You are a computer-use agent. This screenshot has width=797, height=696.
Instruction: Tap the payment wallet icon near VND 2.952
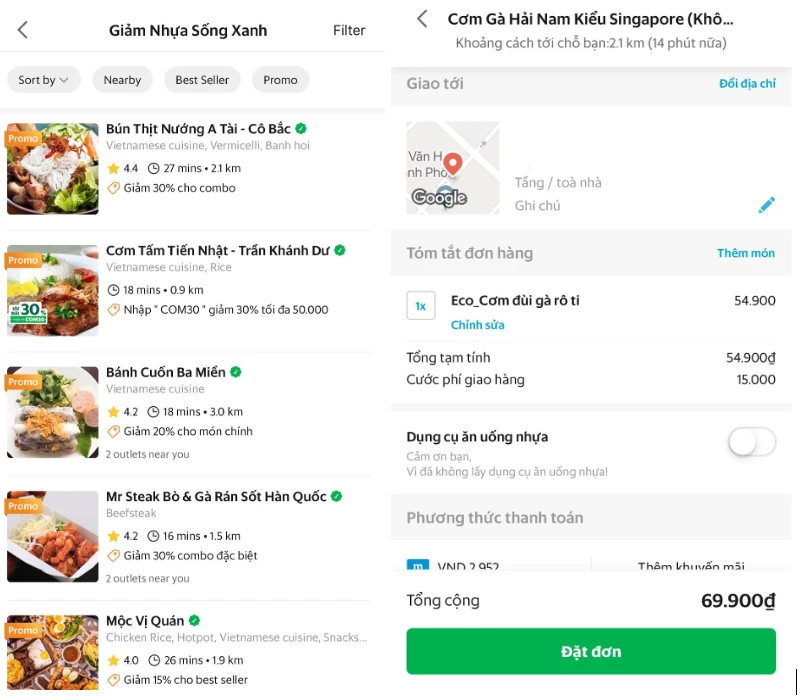418,567
